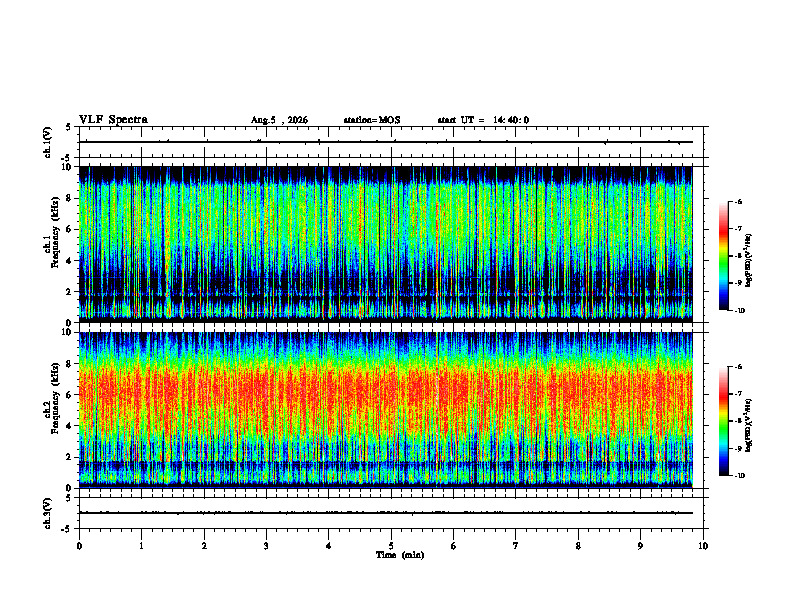The width and height of the screenshot is (792, 612).
Task: Click the "-10" label on the ch.2 color bar
Action: [739, 476]
